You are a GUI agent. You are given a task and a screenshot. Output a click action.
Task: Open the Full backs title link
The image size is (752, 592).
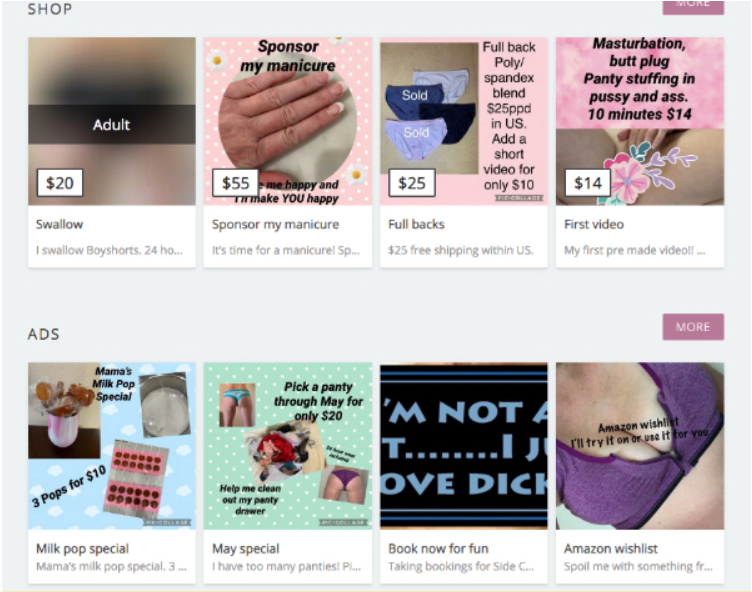[x=416, y=225]
